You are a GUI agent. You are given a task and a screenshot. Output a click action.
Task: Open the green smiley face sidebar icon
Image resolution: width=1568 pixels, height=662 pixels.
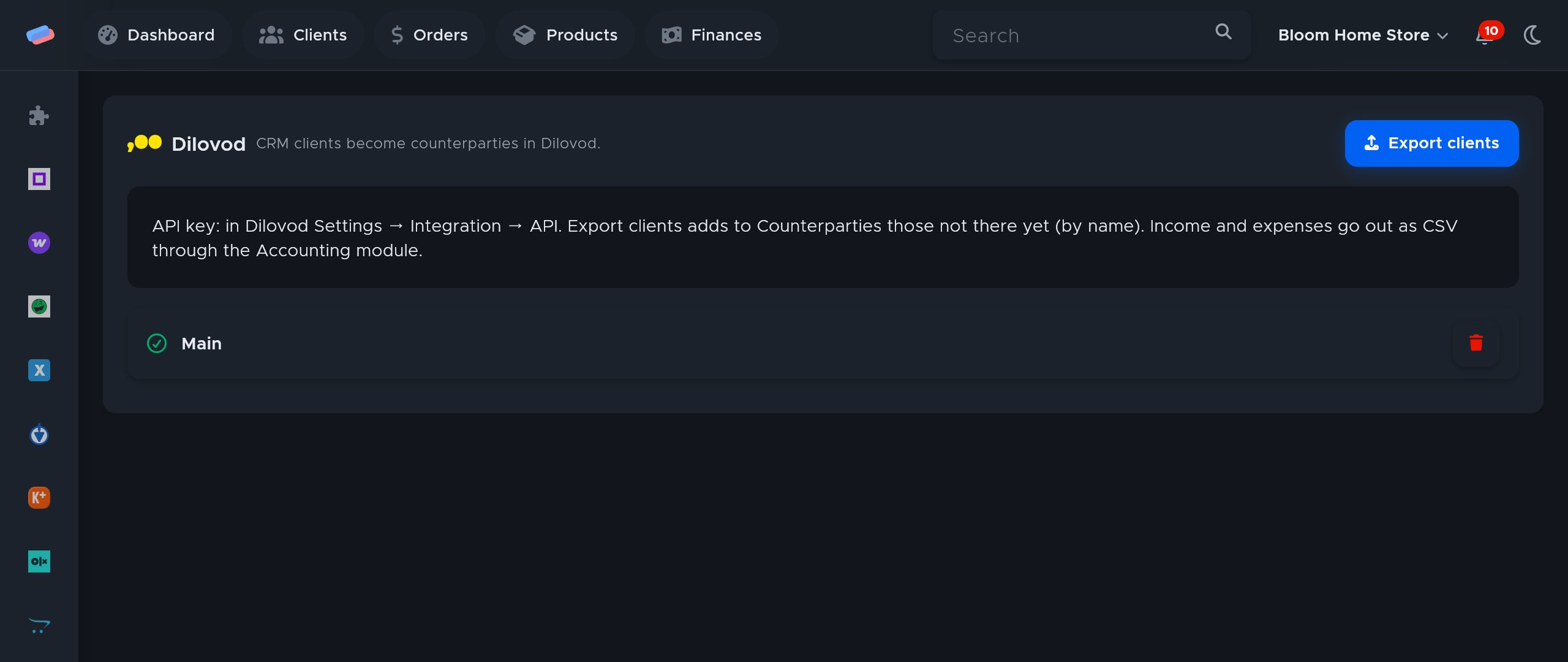39,306
